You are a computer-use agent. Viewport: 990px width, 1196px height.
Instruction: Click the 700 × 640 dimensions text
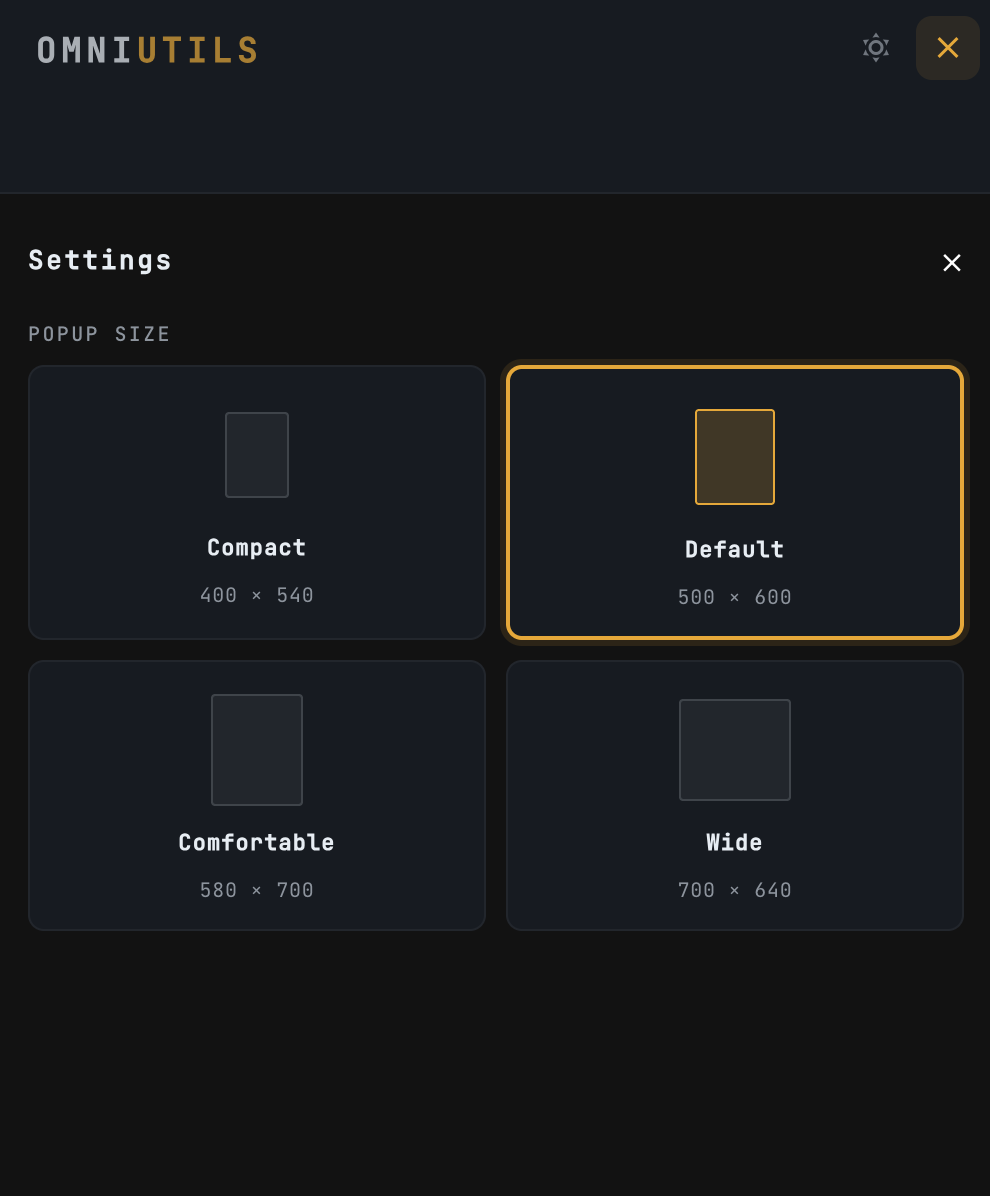tap(734, 890)
